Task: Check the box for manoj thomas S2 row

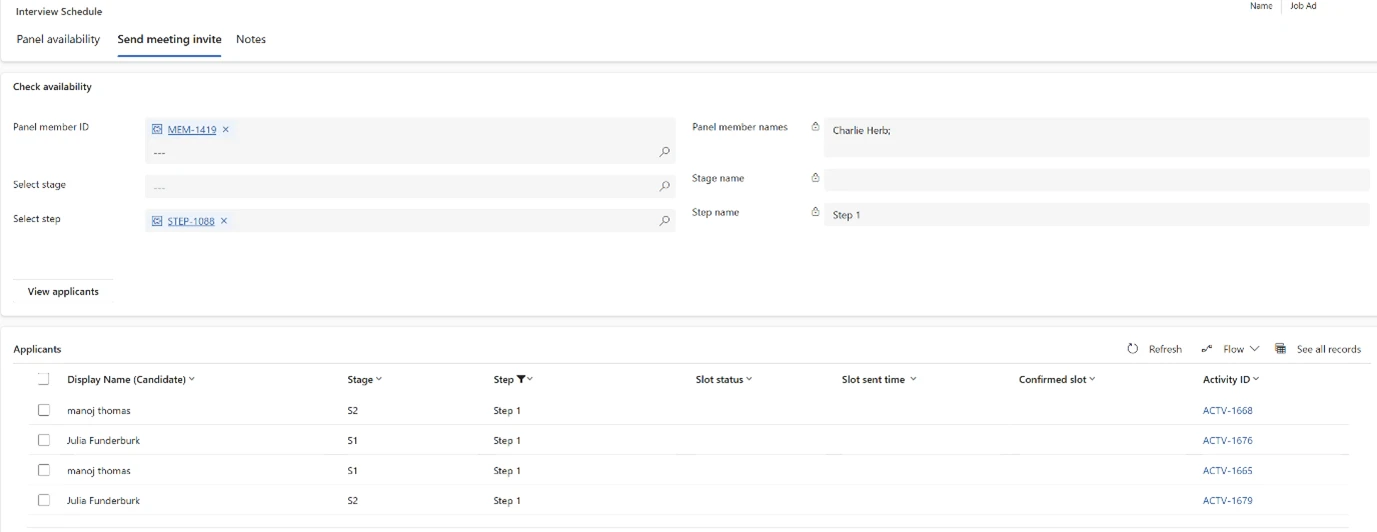Action: (44, 410)
